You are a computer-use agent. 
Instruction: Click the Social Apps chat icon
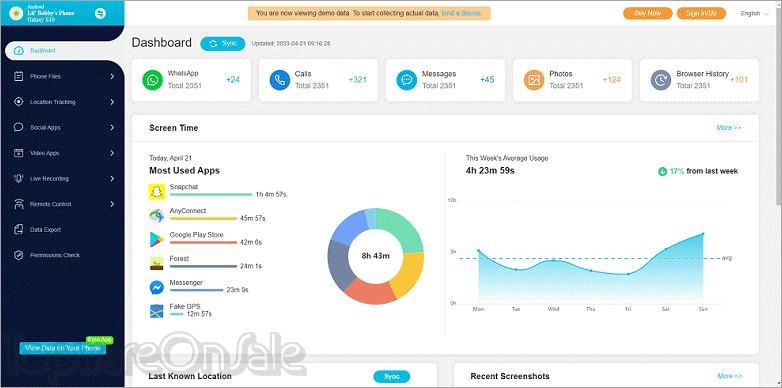point(19,127)
